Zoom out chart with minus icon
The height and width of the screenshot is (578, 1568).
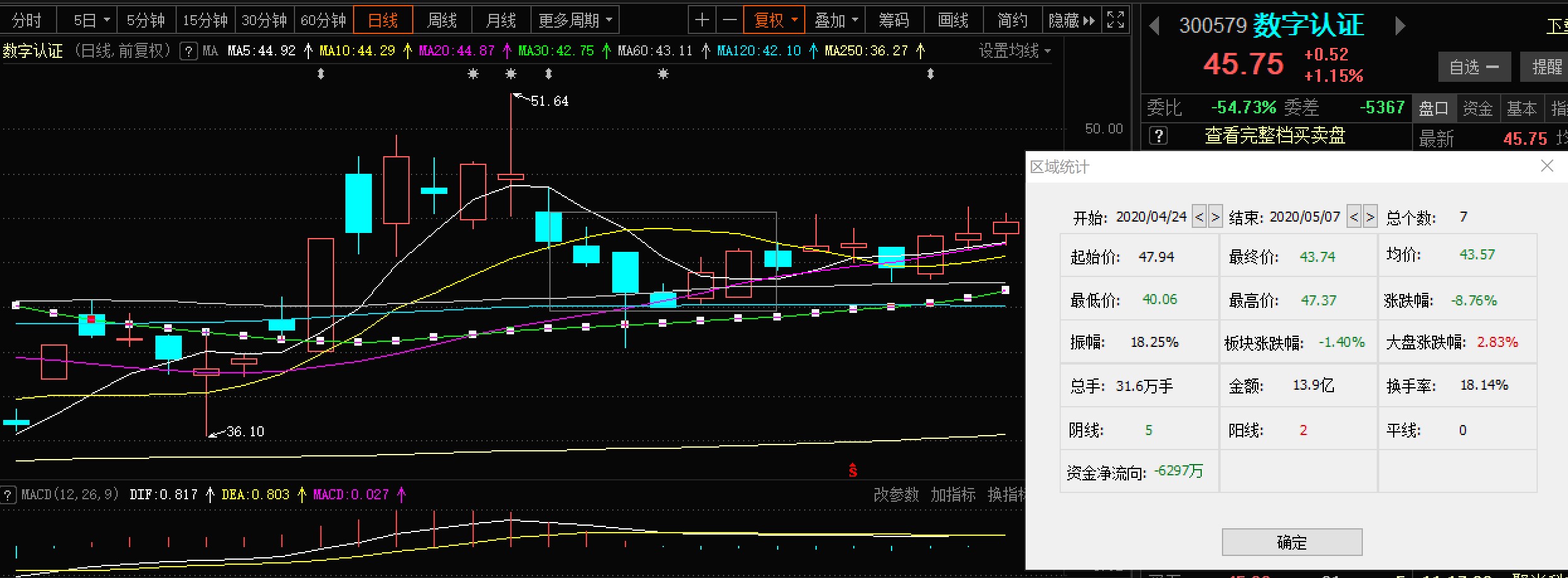pyautogui.click(x=730, y=20)
